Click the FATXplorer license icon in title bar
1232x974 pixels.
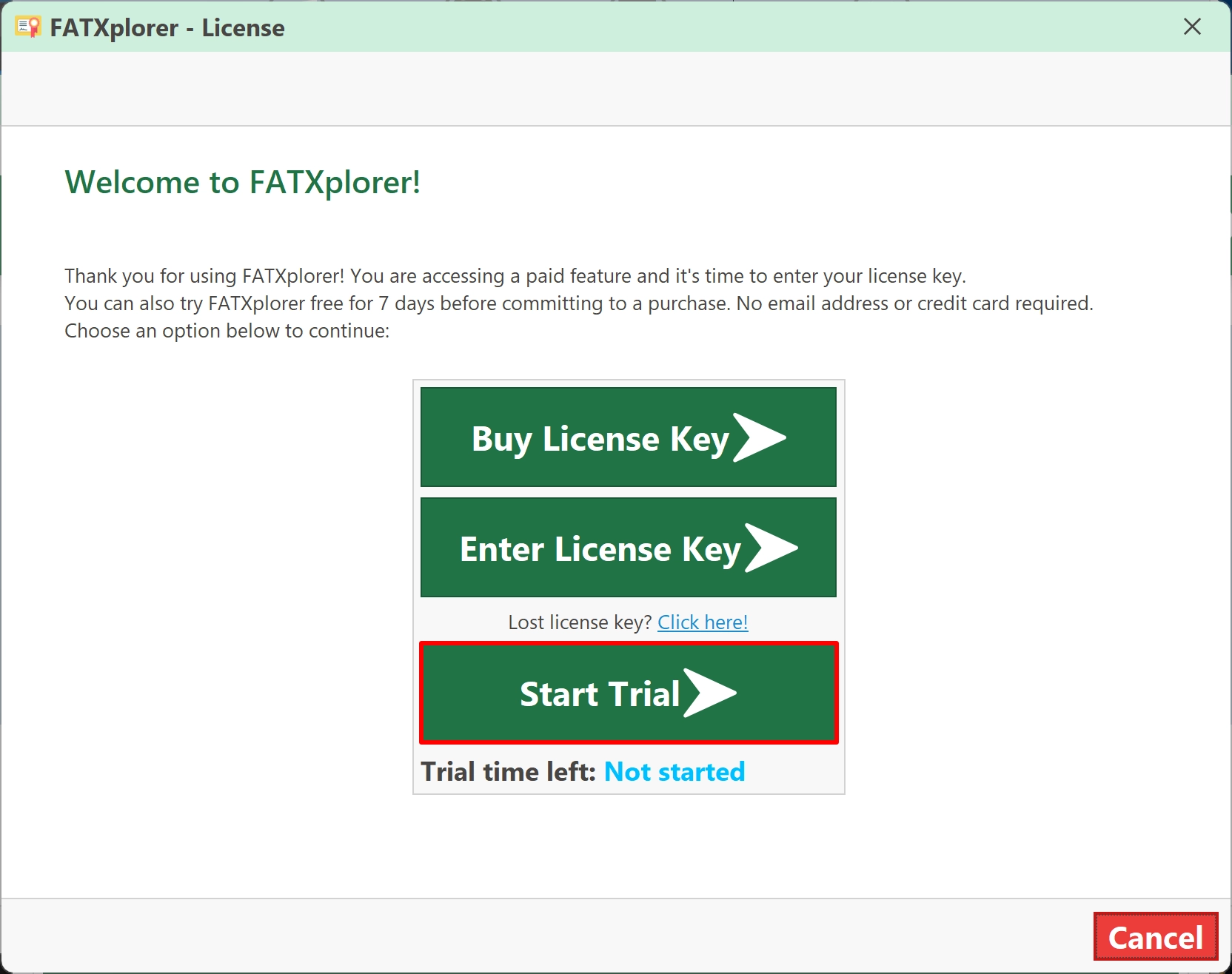pyautogui.click(x=28, y=27)
